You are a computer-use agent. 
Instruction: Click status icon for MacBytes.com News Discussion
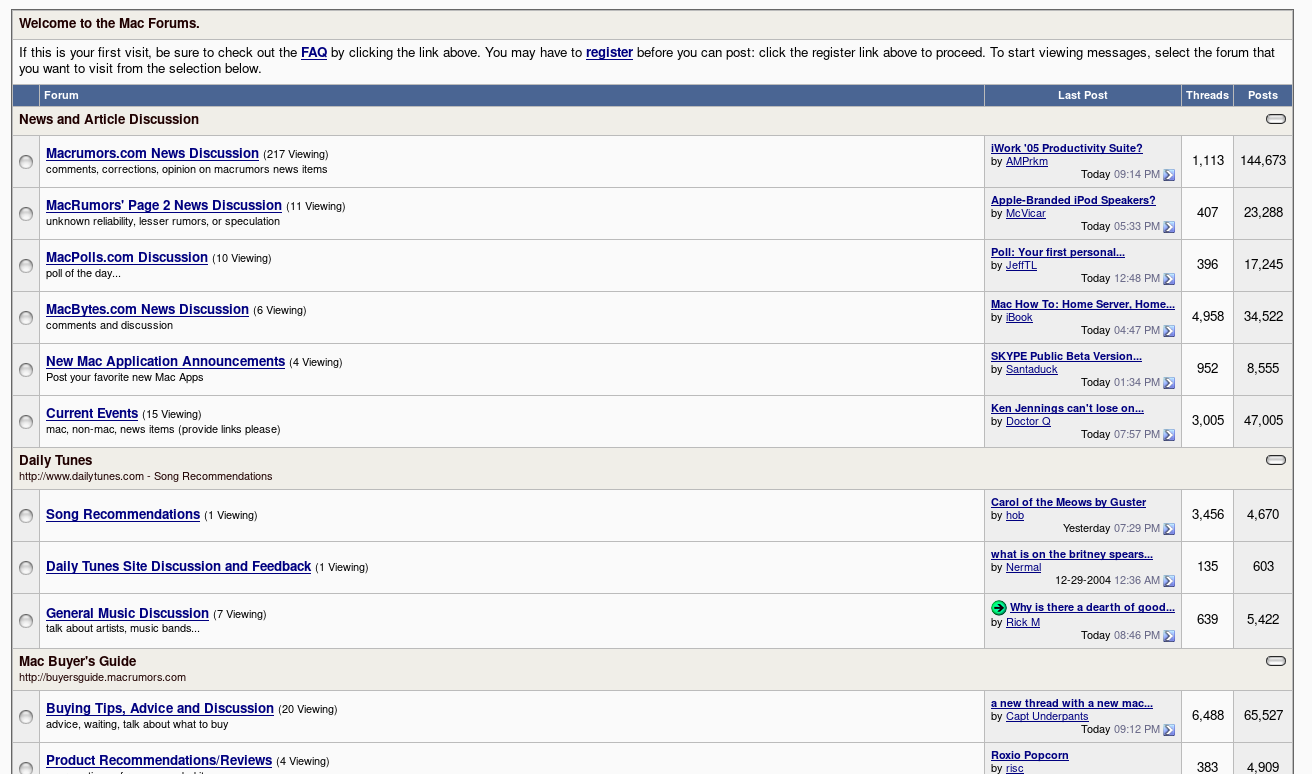[x=26, y=318]
